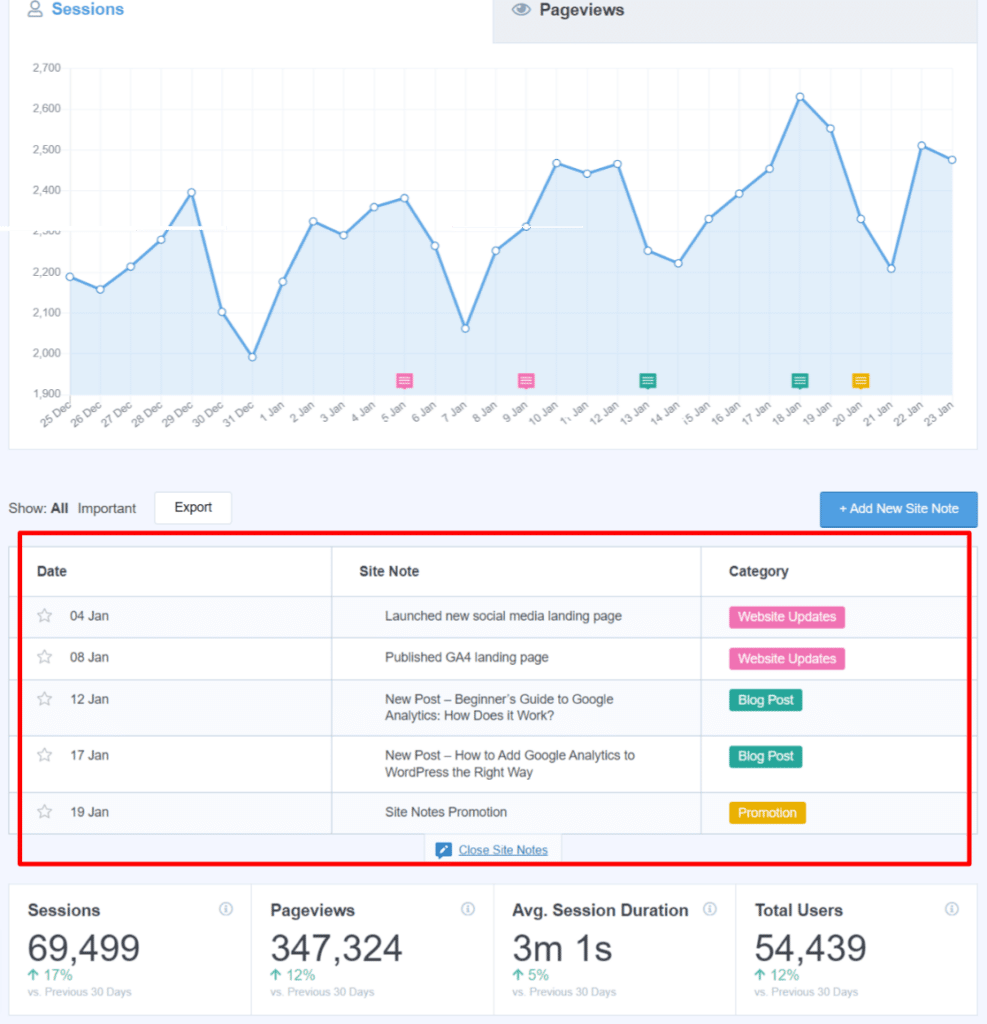Open the info tooltip beside Total Users
The image size is (987, 1024).
click(951, 908)
